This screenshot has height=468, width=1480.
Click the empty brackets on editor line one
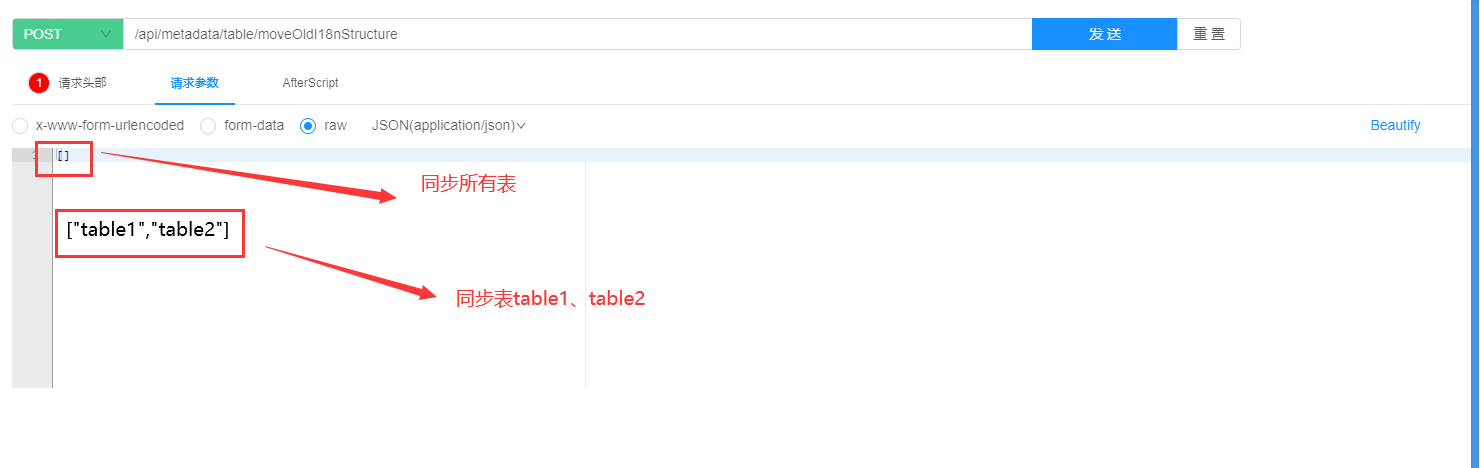[63, 156]
